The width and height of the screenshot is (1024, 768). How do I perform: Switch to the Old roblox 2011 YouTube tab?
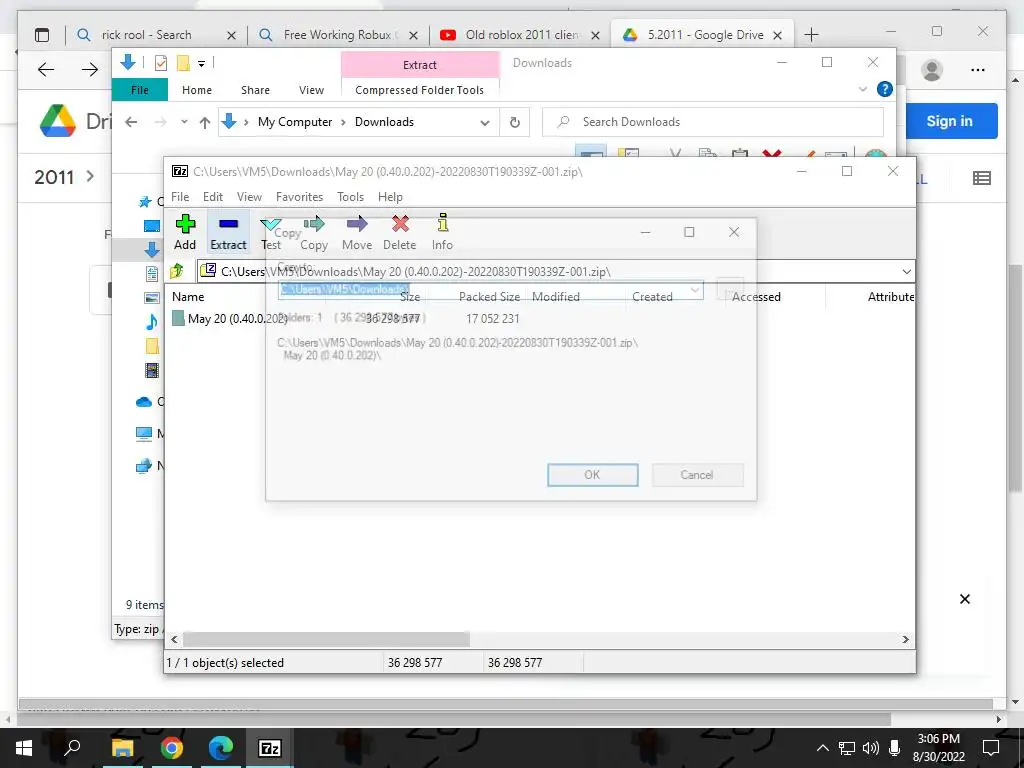coord(519,35)
